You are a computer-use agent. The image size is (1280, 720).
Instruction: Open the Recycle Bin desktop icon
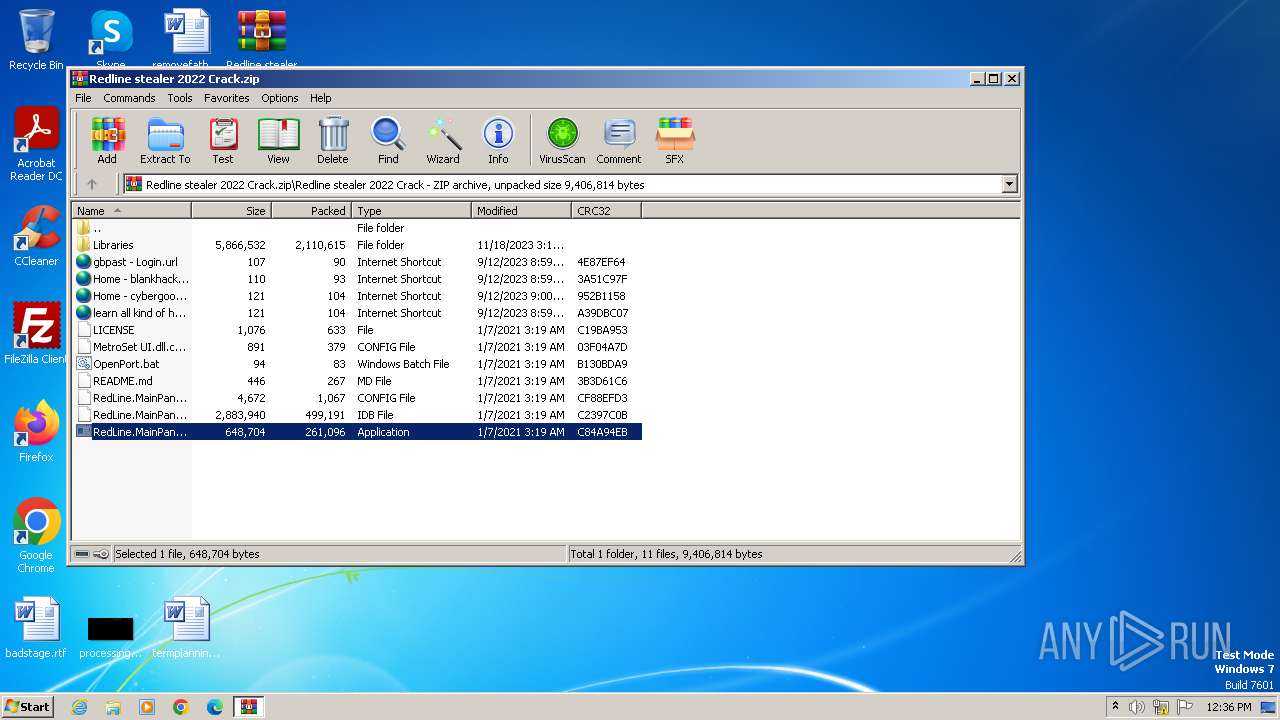tap(36, 40)
